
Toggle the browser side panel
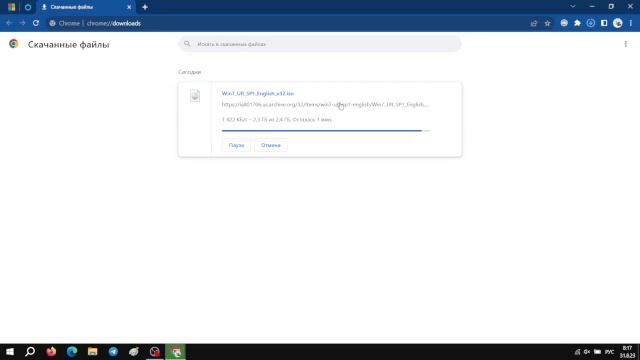pyautogui.click(x=604, y=23)
